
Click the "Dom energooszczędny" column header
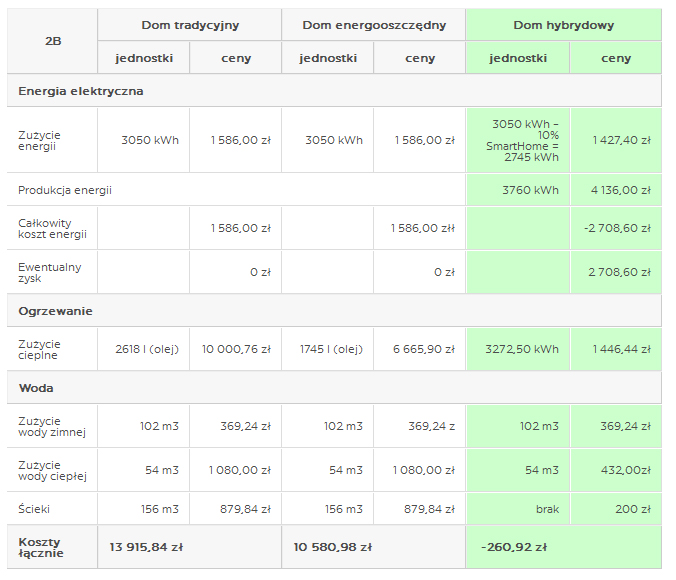click(x=373, y=25)
